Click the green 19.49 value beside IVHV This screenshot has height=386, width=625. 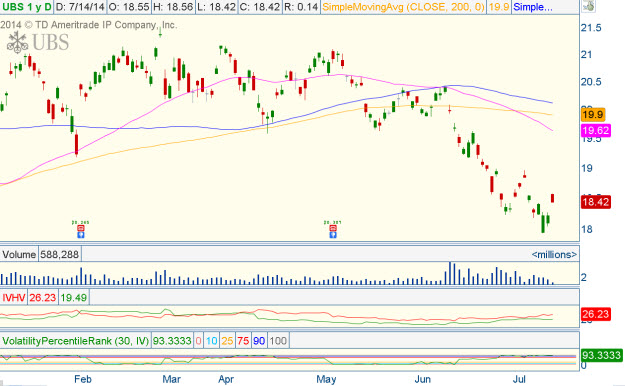[x=74, y=297]
